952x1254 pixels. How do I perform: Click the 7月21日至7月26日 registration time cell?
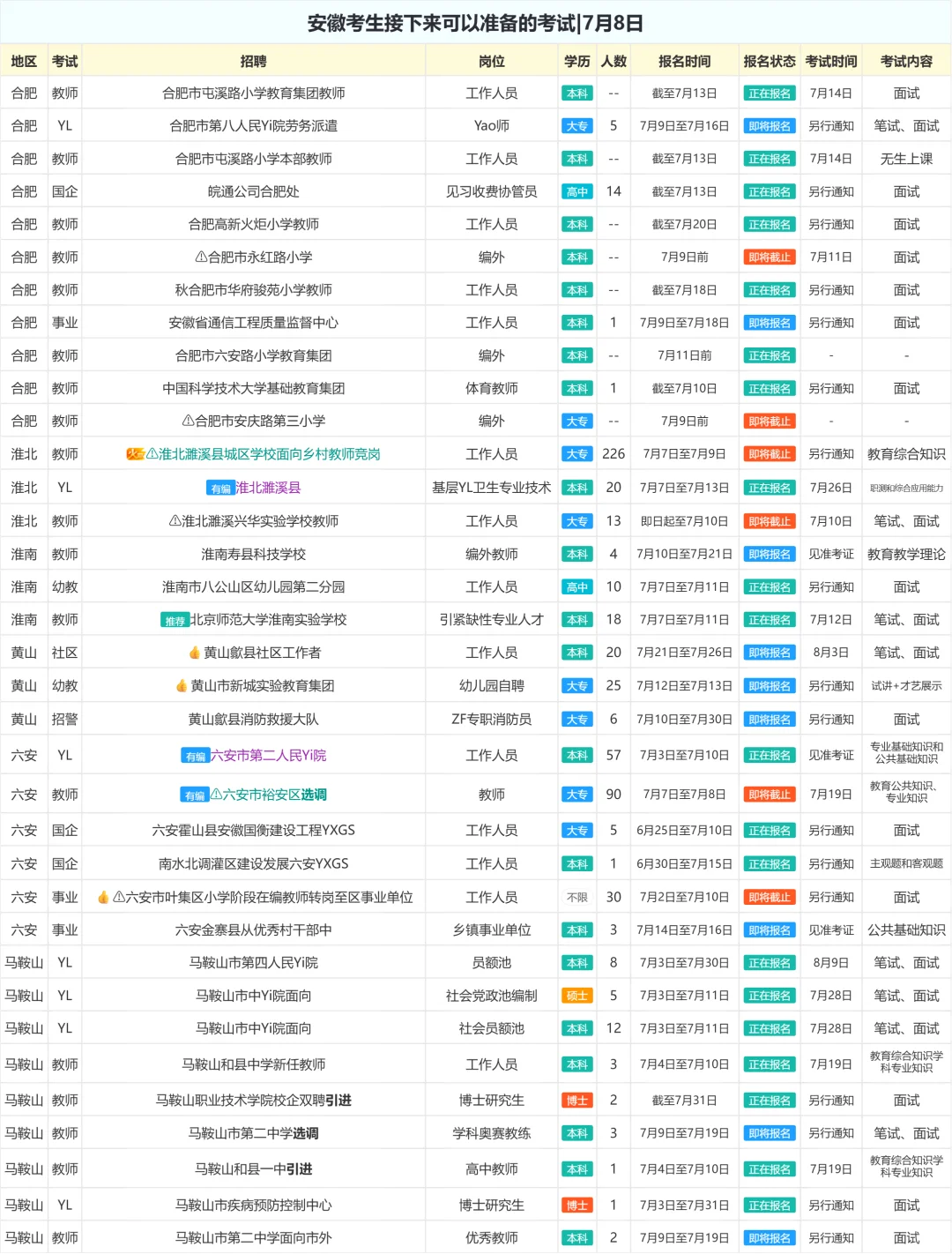pyautogui.click(x=685, y=653)
